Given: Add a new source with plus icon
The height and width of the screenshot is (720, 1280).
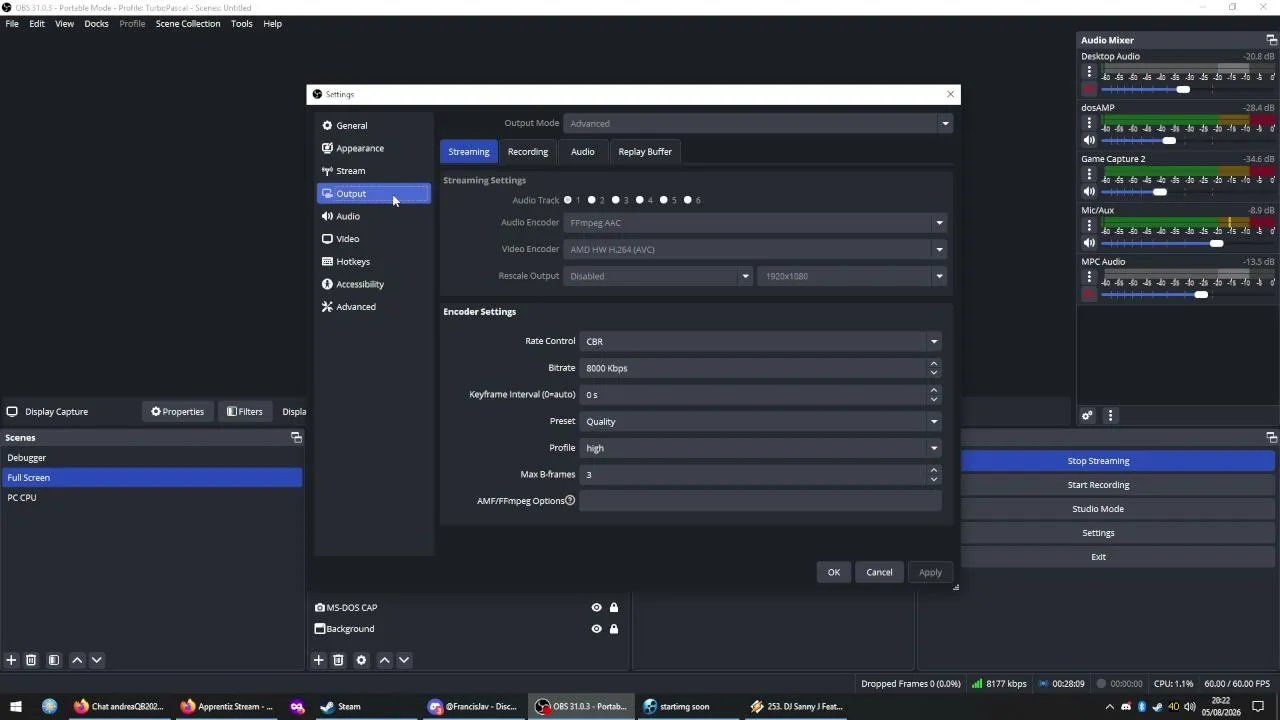Looking at the screenshot, I should pyautogui.click(x=318, y=660).
